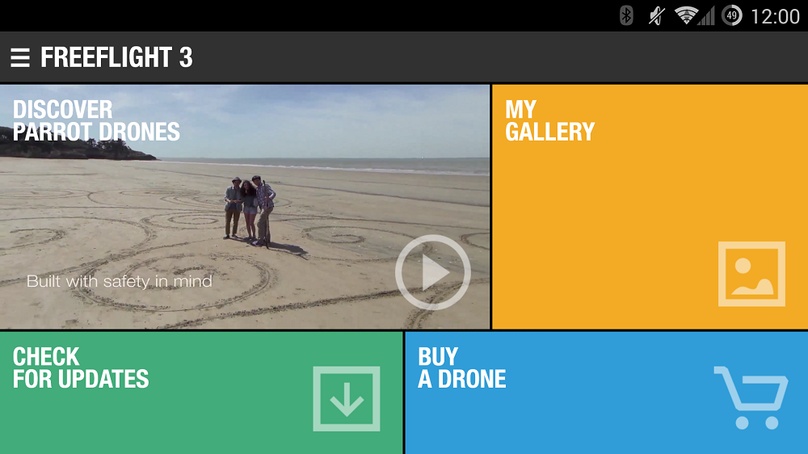Image resolution: width=808 pixels, height=454 pixels.
Task: Tap the cellular signal bars icon
Action: coord(706,16)
